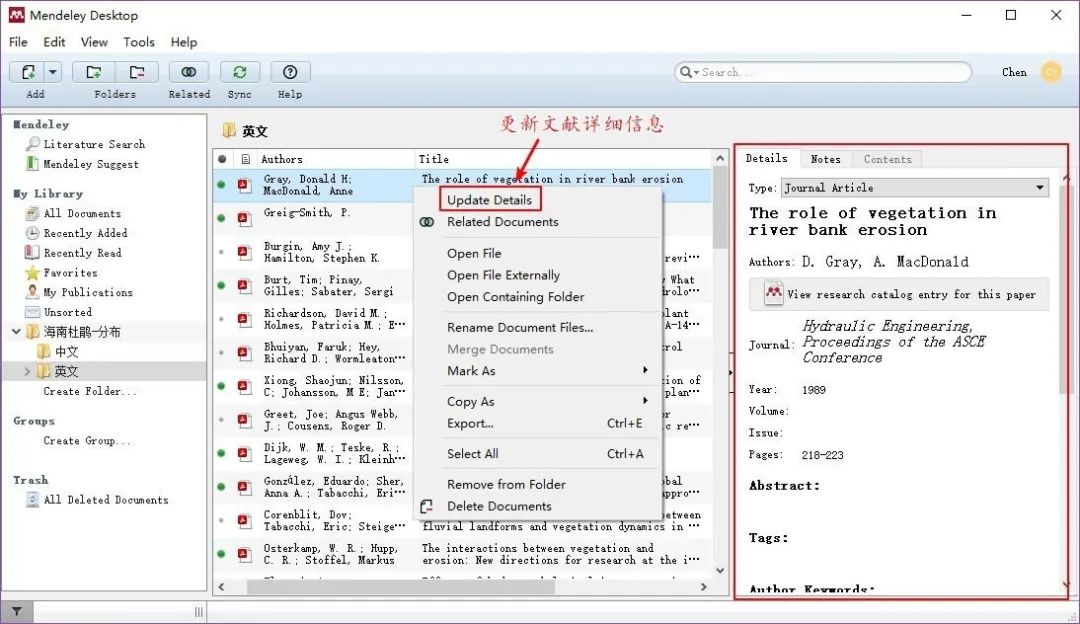Click Create Folder... link in sidebar
This screenshot has height=624, width=1080.
pyautogui.click(x=90, y=391)
